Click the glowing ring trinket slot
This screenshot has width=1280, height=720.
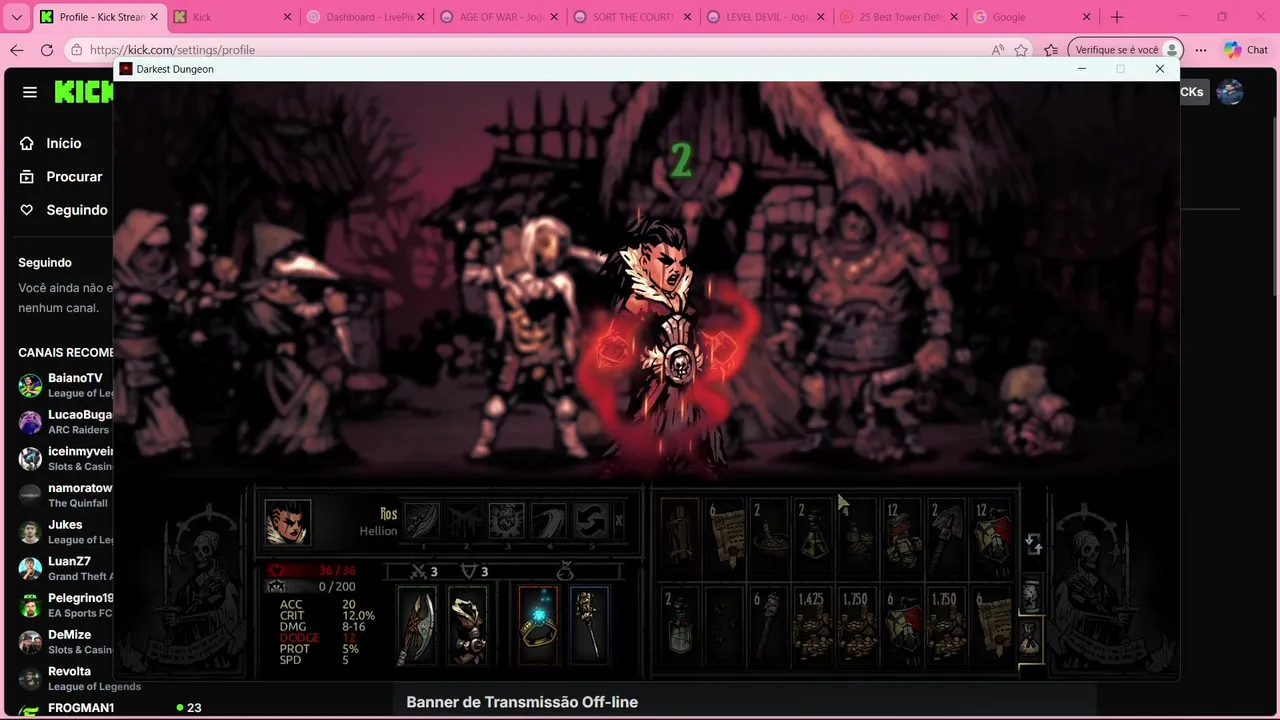(538, 626)
